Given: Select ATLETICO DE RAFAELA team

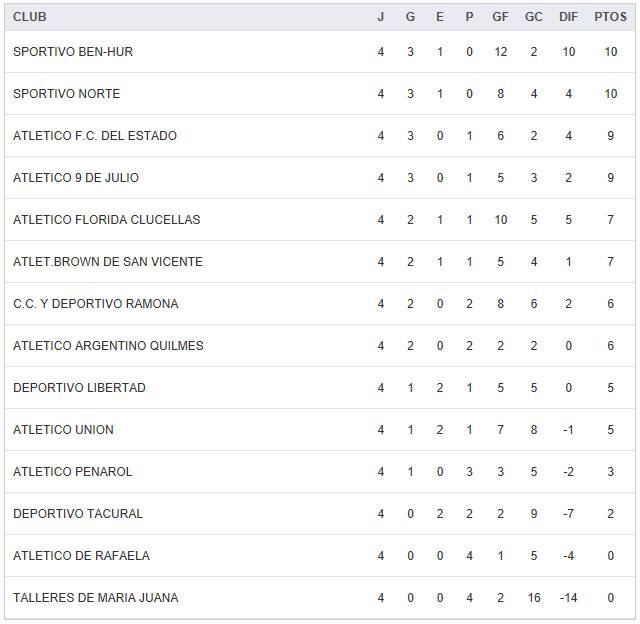Looking at the screenshot, I should point(81,556).
